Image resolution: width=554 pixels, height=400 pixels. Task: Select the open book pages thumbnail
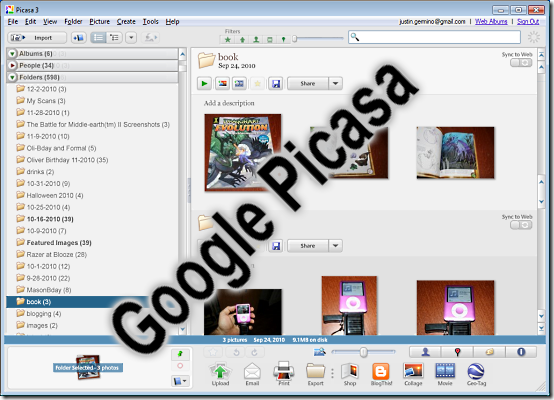(455, 153)
